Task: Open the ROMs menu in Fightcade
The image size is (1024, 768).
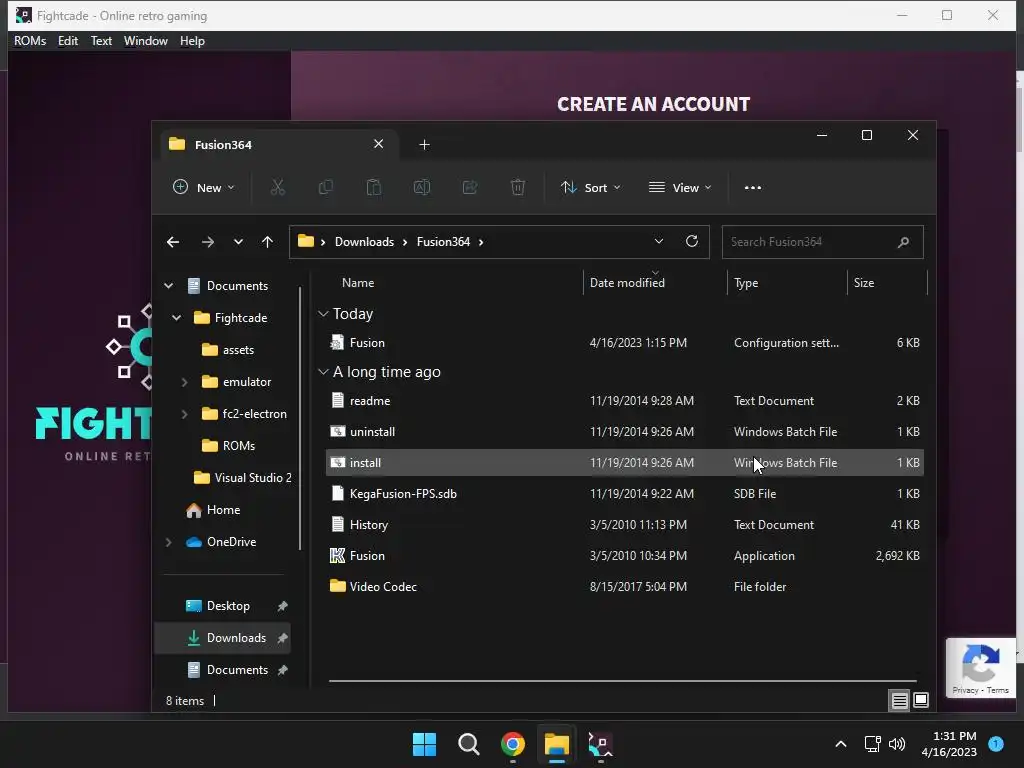Action: coord(30,40)
